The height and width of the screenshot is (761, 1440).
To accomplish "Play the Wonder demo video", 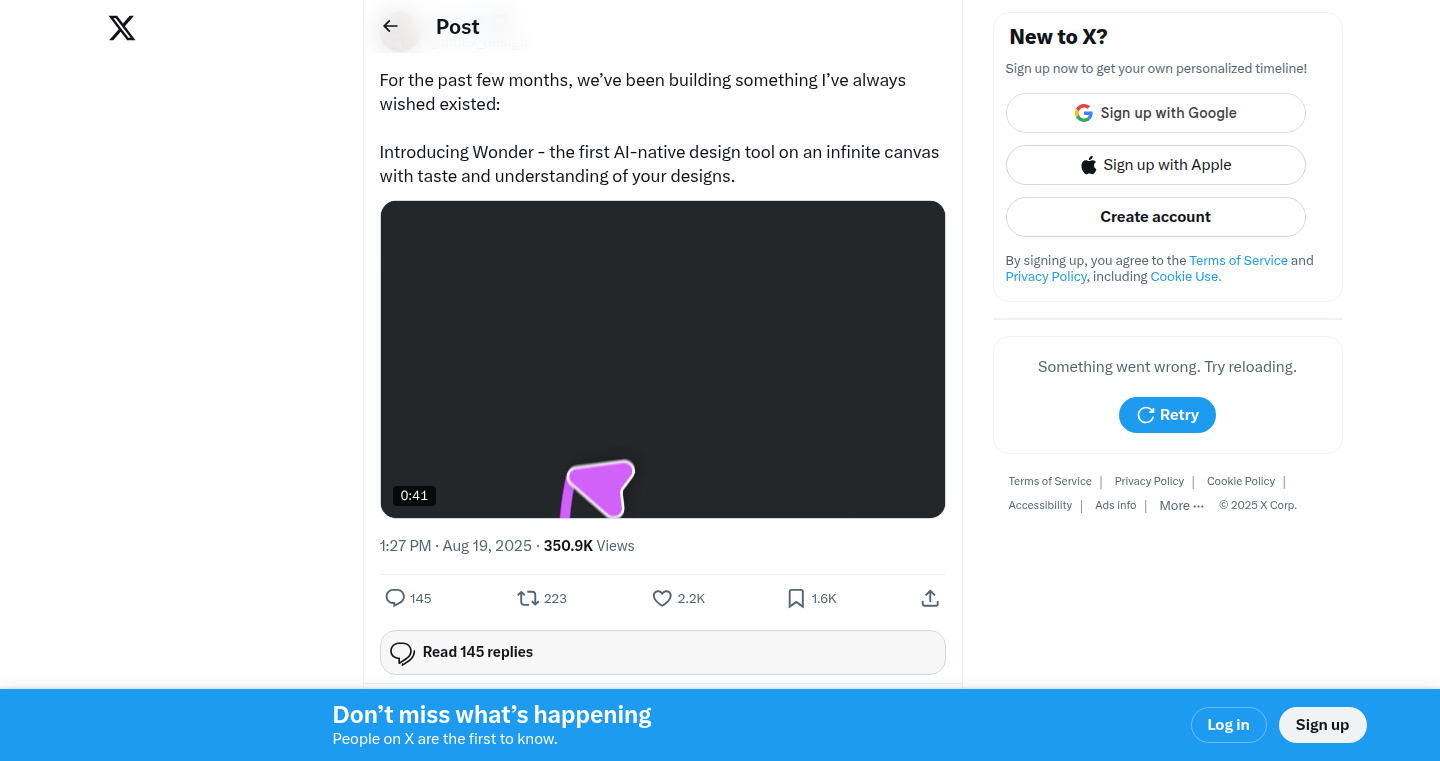I will point(663,359).
